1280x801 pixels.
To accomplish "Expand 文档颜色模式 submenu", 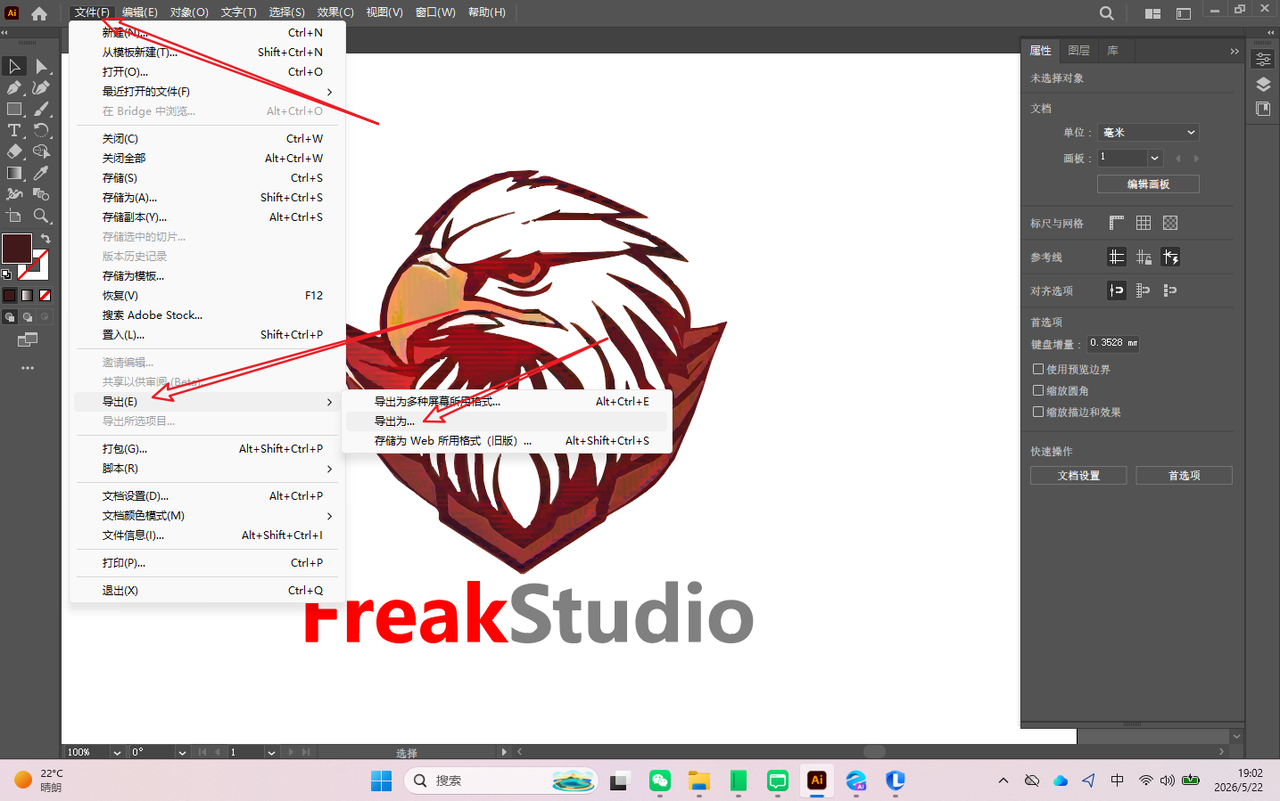I will coord(208,516).
